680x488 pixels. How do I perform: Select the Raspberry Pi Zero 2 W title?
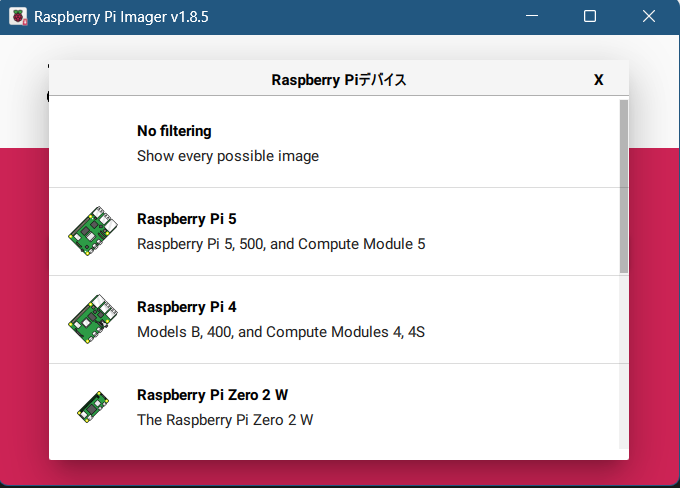[x=212, y=395]
